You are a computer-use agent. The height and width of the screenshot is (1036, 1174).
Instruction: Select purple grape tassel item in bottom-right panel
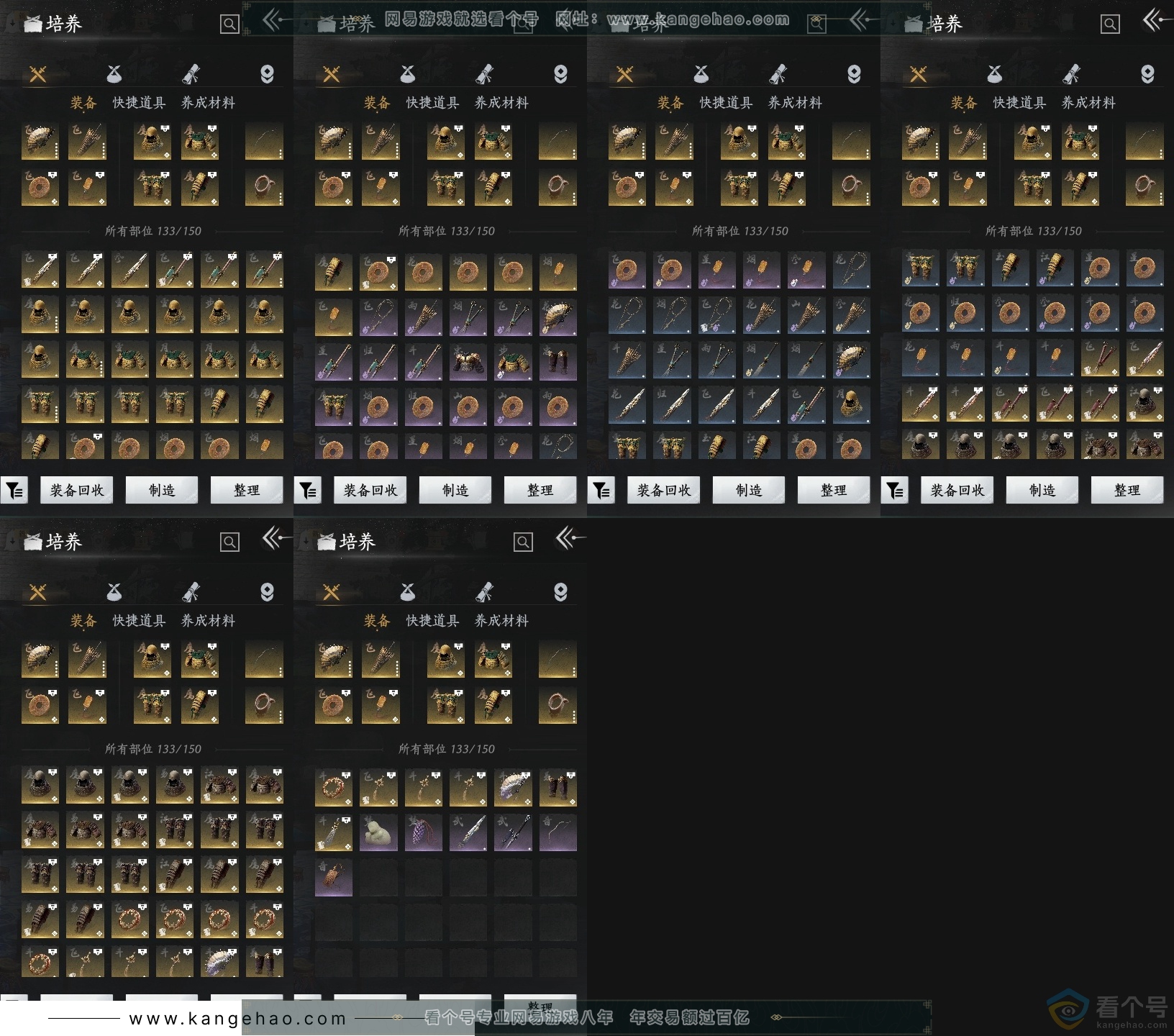(424, 832)
